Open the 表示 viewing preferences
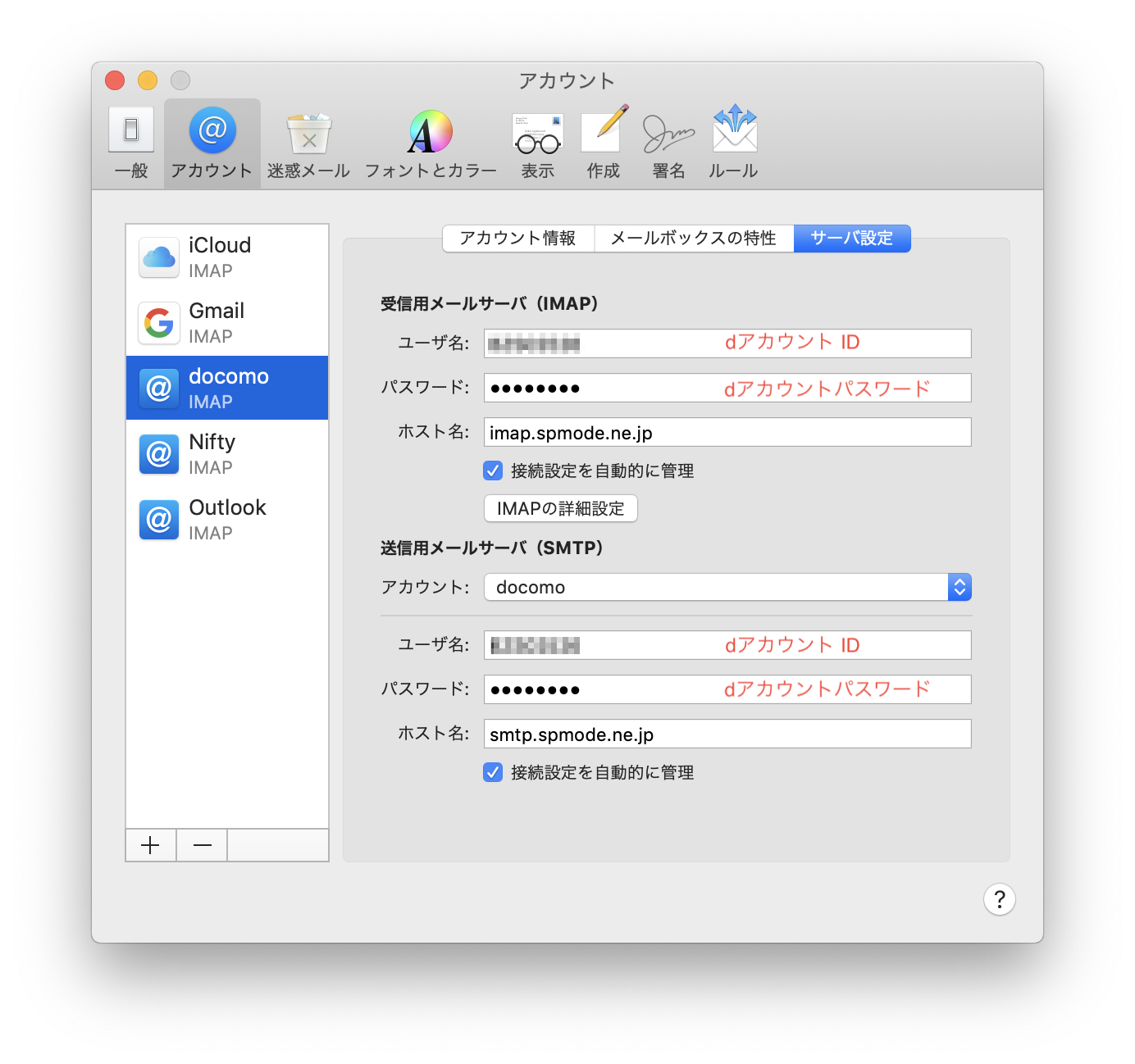The width and height of the screenshot is (1135, 1064). (x=538, y=143)
